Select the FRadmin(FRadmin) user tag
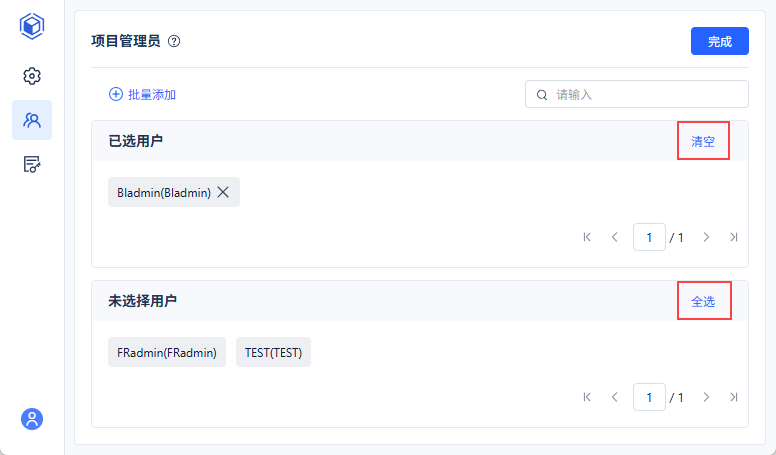776x455 pixels. point(167,352)
